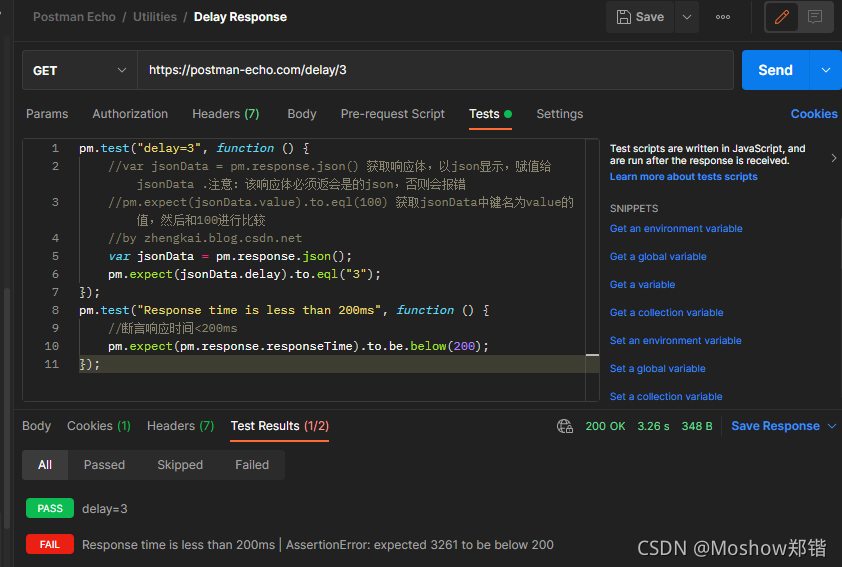Click the request URL input field
The image size is (842, 567).
point(435,70)
